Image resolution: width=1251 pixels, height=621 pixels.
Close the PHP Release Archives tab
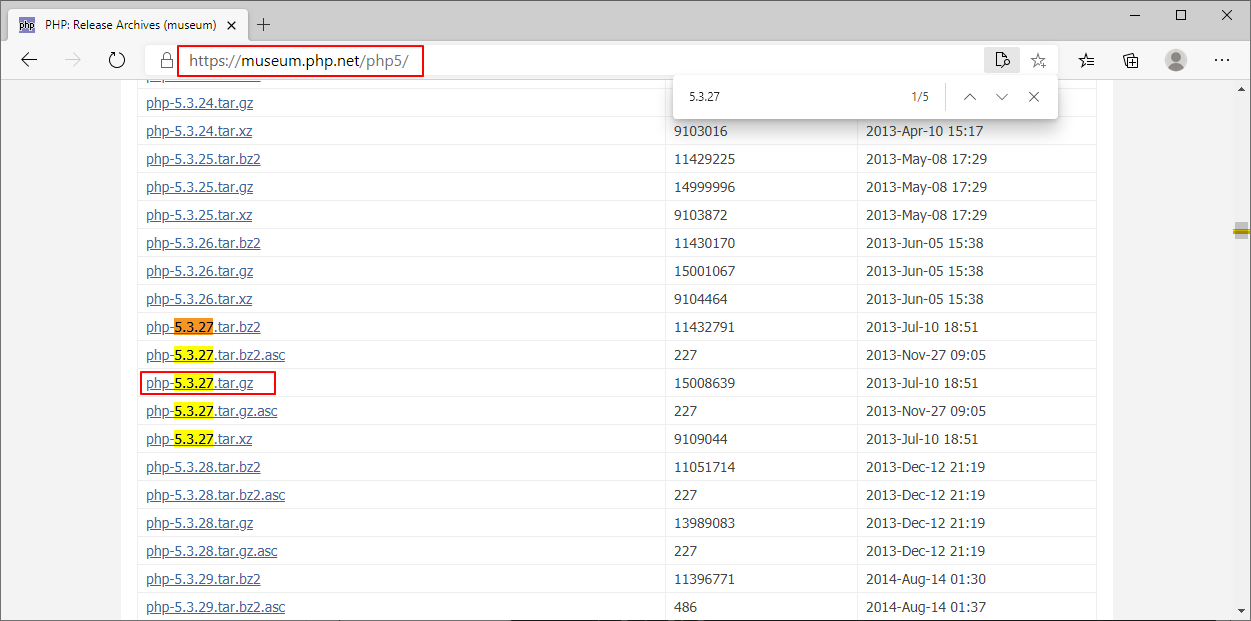231,24
